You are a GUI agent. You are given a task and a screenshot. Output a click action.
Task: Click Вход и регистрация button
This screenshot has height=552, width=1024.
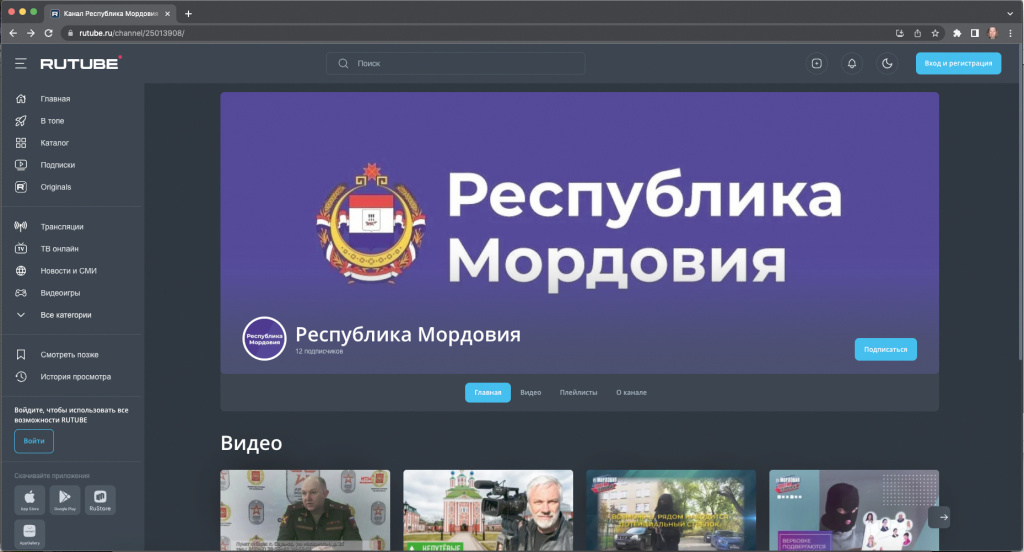958,63
